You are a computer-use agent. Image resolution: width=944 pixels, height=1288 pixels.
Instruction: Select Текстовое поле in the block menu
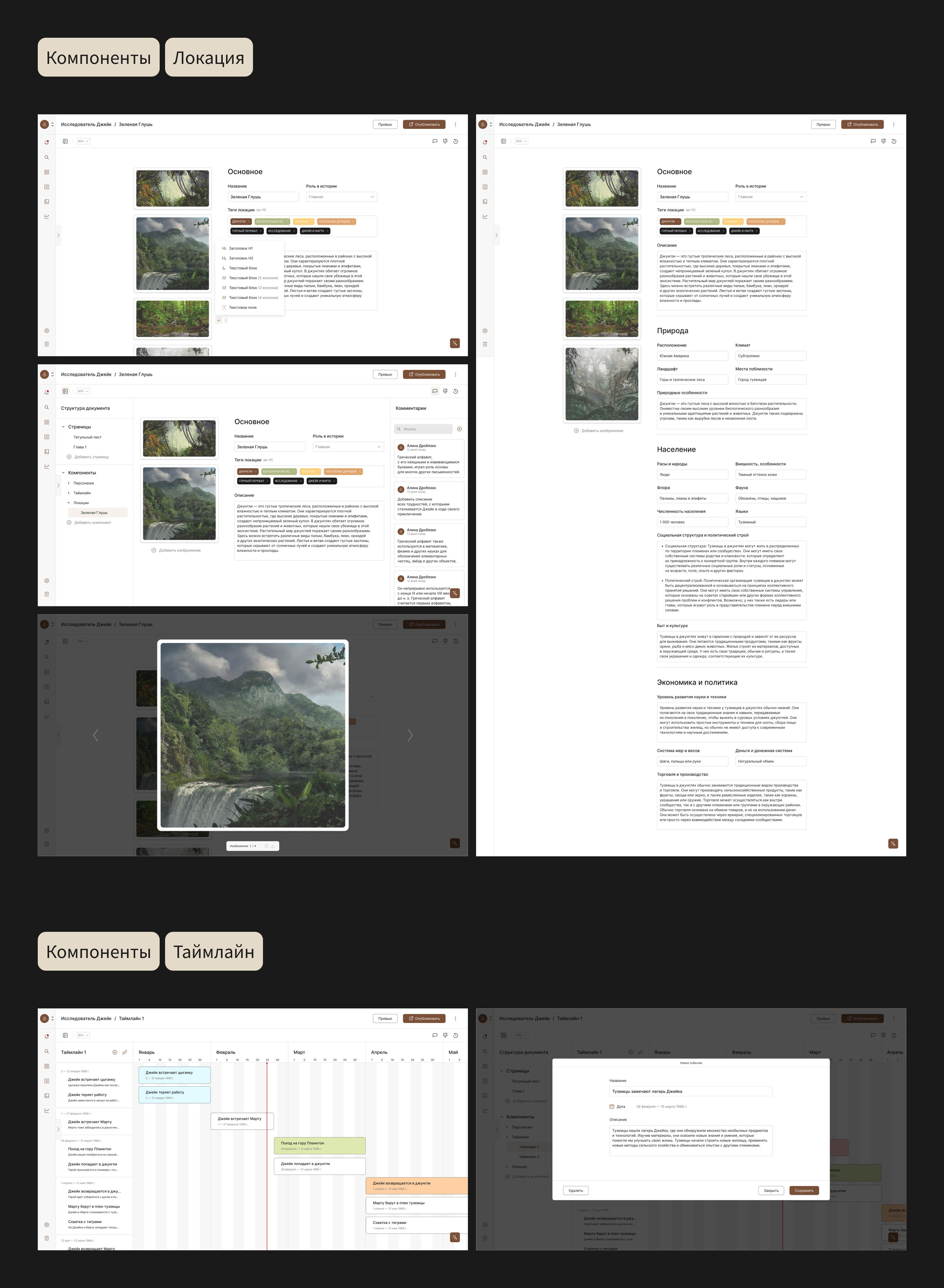pos(242,307)
